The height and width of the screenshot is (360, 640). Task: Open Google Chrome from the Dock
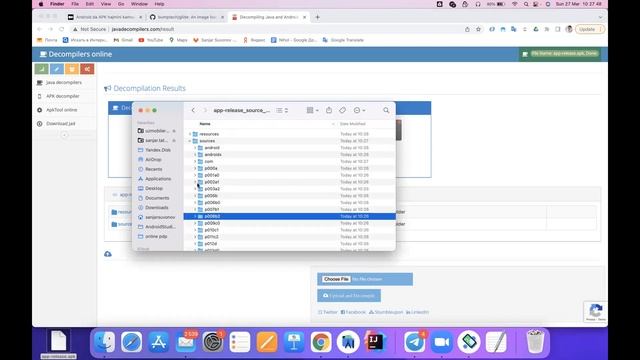[321, 342]
